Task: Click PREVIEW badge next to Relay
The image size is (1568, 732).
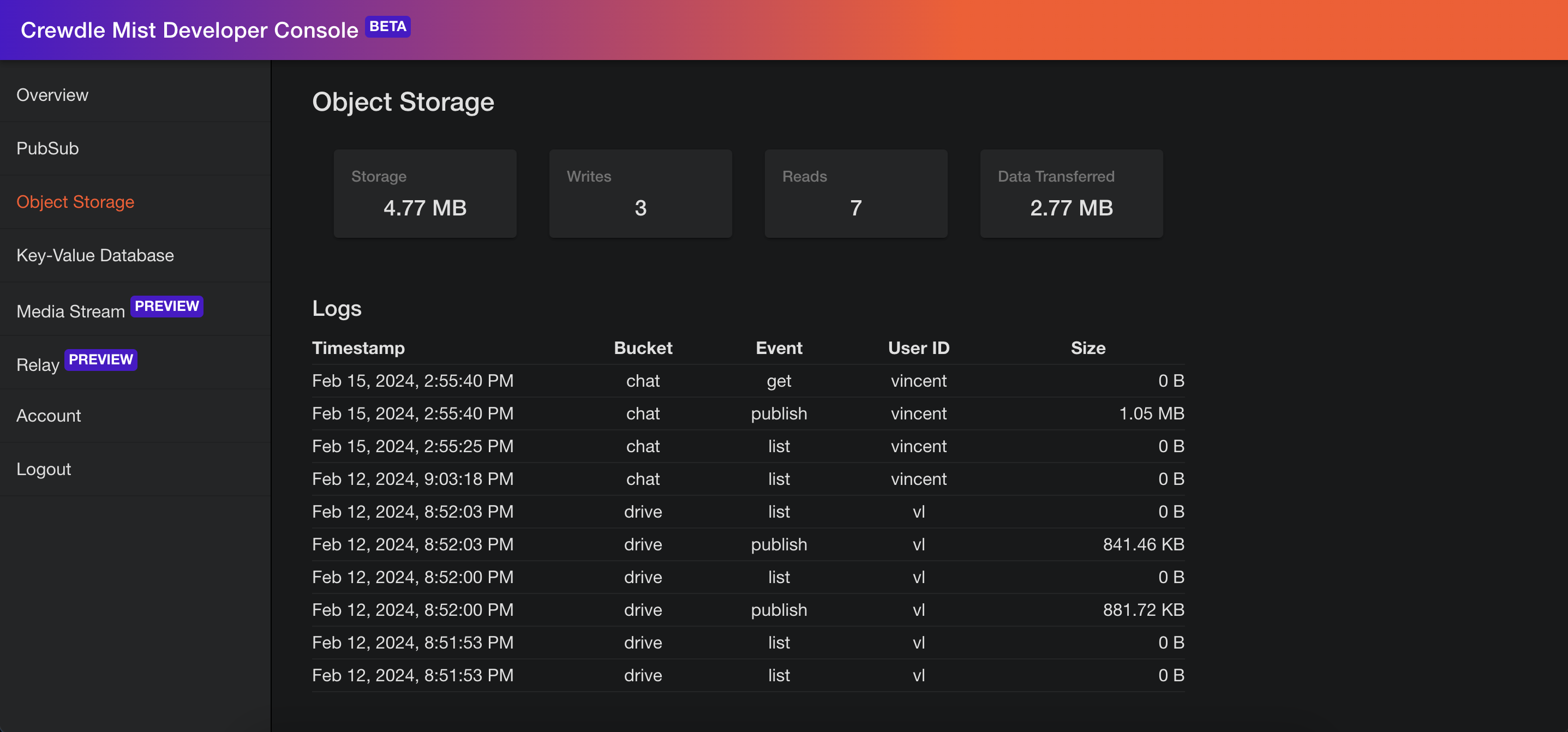Action: [x=101, y=359]
